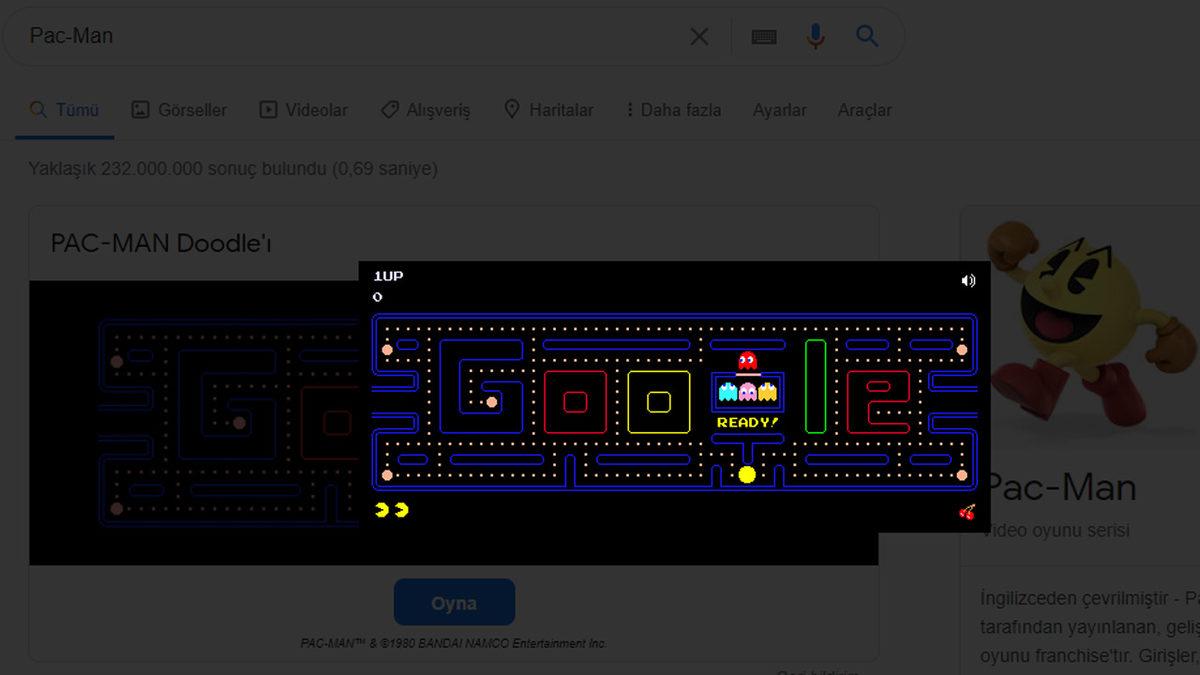Open the on-screen keyboard icon

pos(763,36)
